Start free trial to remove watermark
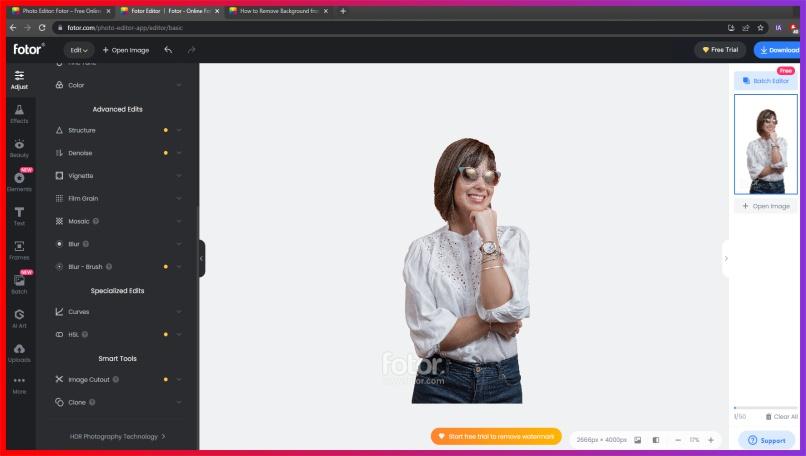 (496, 436)
